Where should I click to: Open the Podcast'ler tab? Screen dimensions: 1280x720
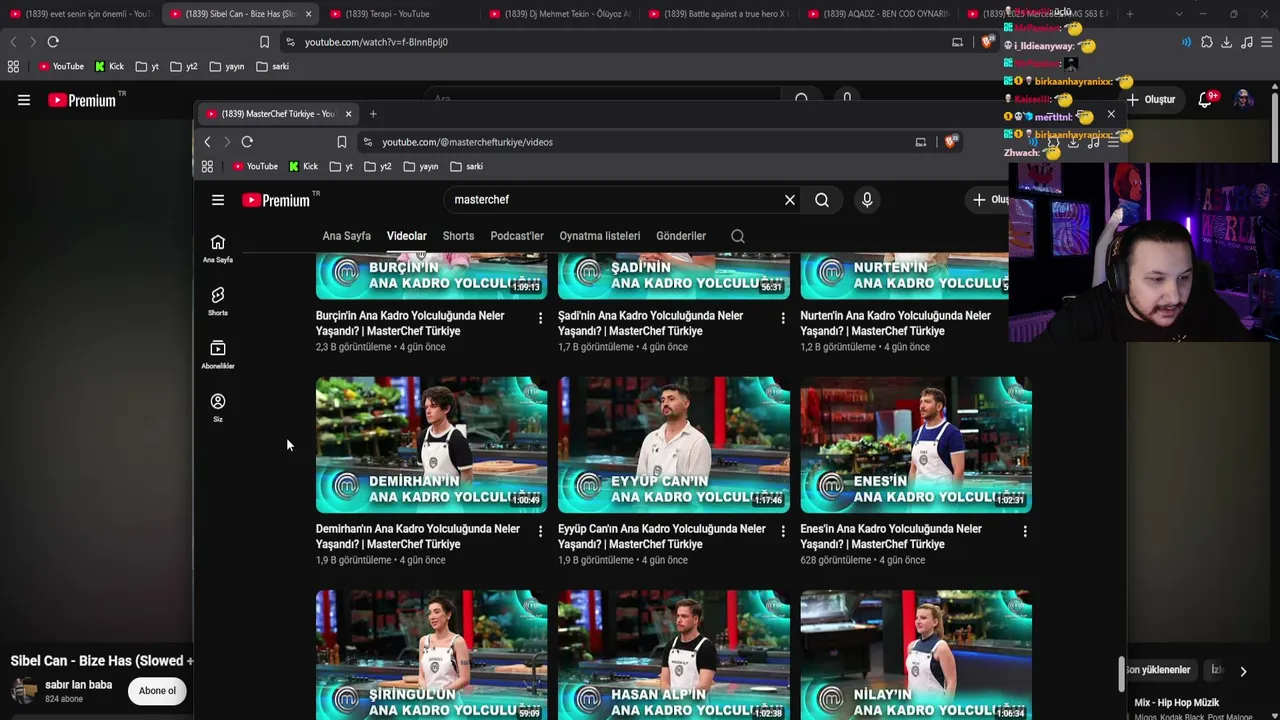[517, 236]
